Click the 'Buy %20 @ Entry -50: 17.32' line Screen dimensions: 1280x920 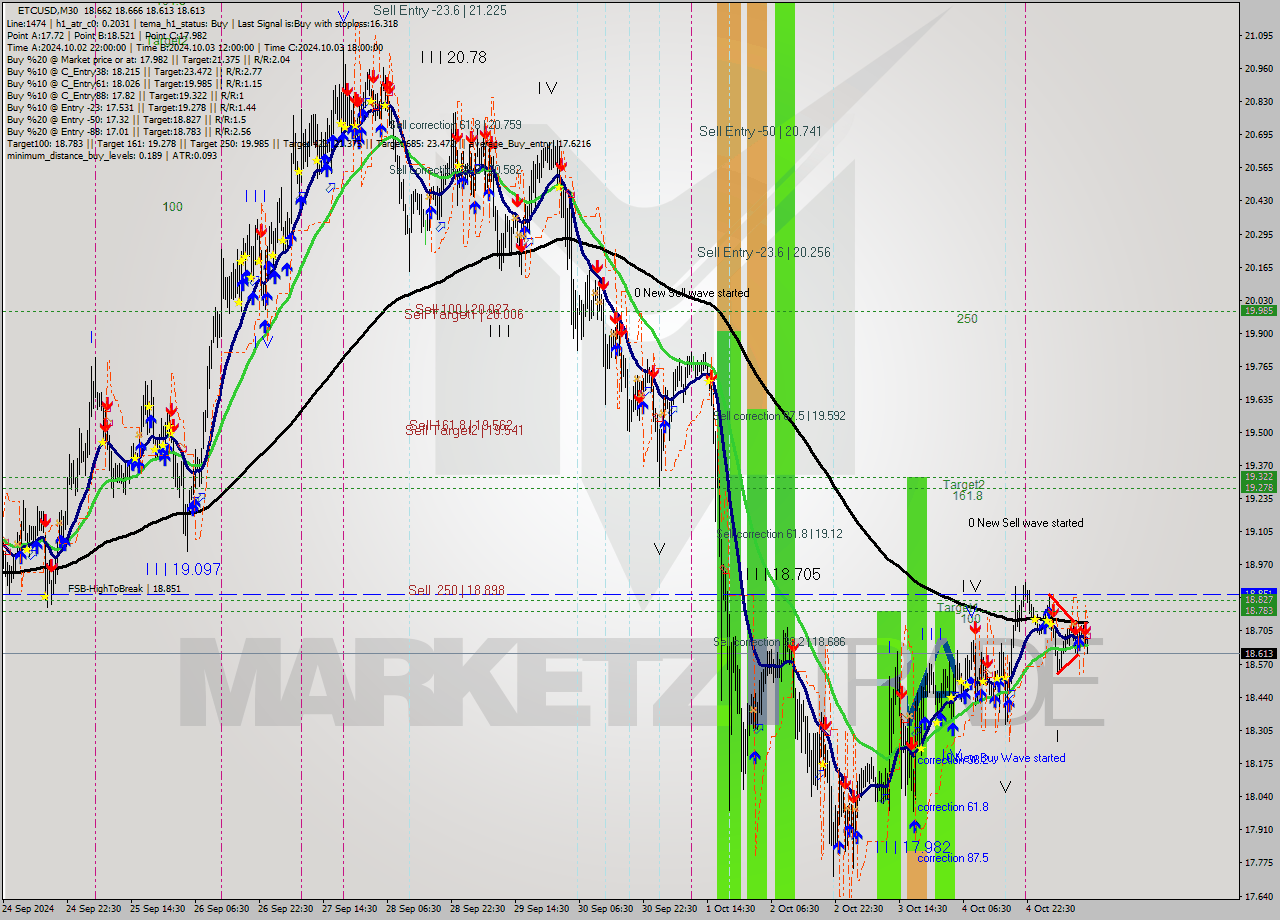pyautogui.click(x=126, y=119)
